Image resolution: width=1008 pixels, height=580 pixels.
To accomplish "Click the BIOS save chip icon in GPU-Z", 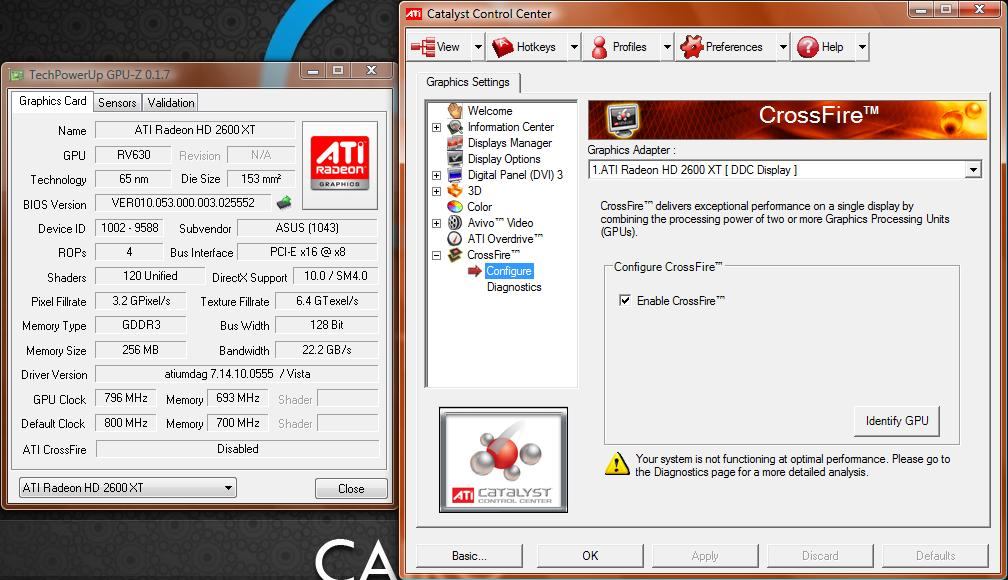I will coord(284,203).
